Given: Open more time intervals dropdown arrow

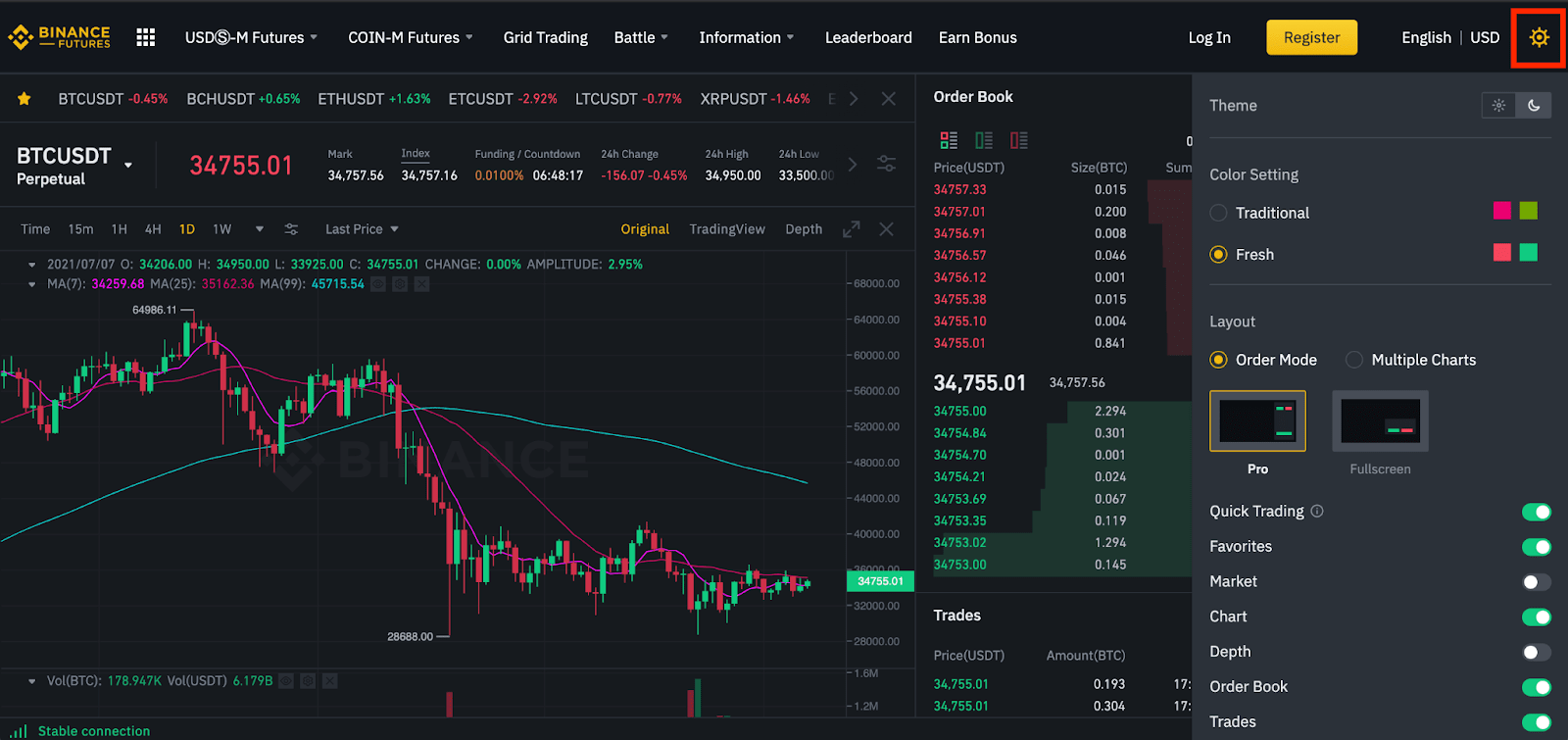Looking at the screenshot, I should 260,229.
